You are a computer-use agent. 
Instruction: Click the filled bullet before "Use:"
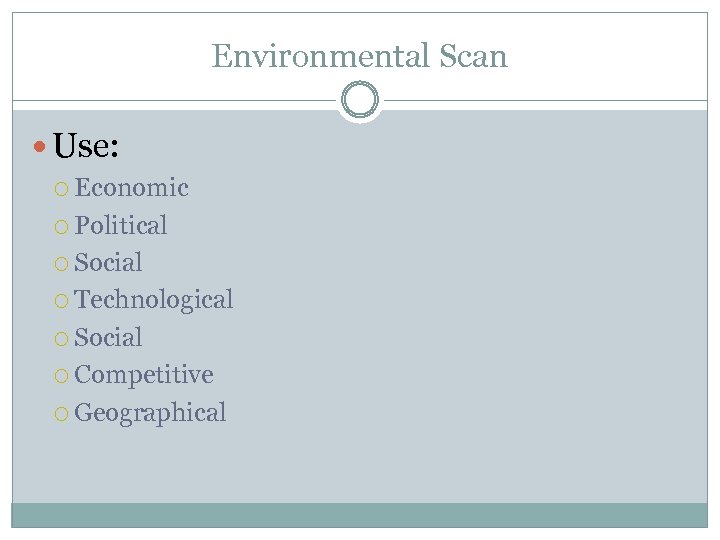[39, 148]
